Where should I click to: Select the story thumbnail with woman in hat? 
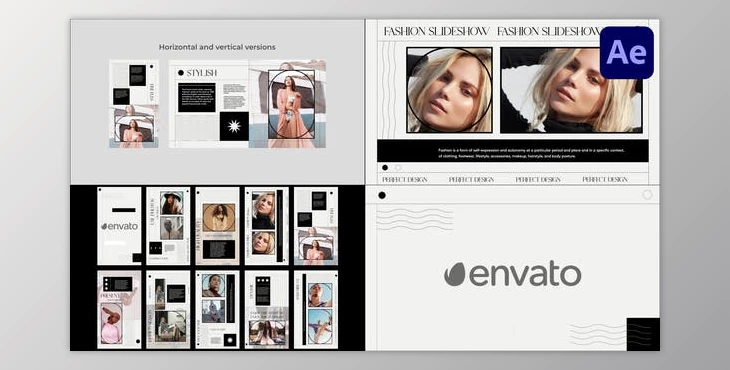click(x=168, y=226)
